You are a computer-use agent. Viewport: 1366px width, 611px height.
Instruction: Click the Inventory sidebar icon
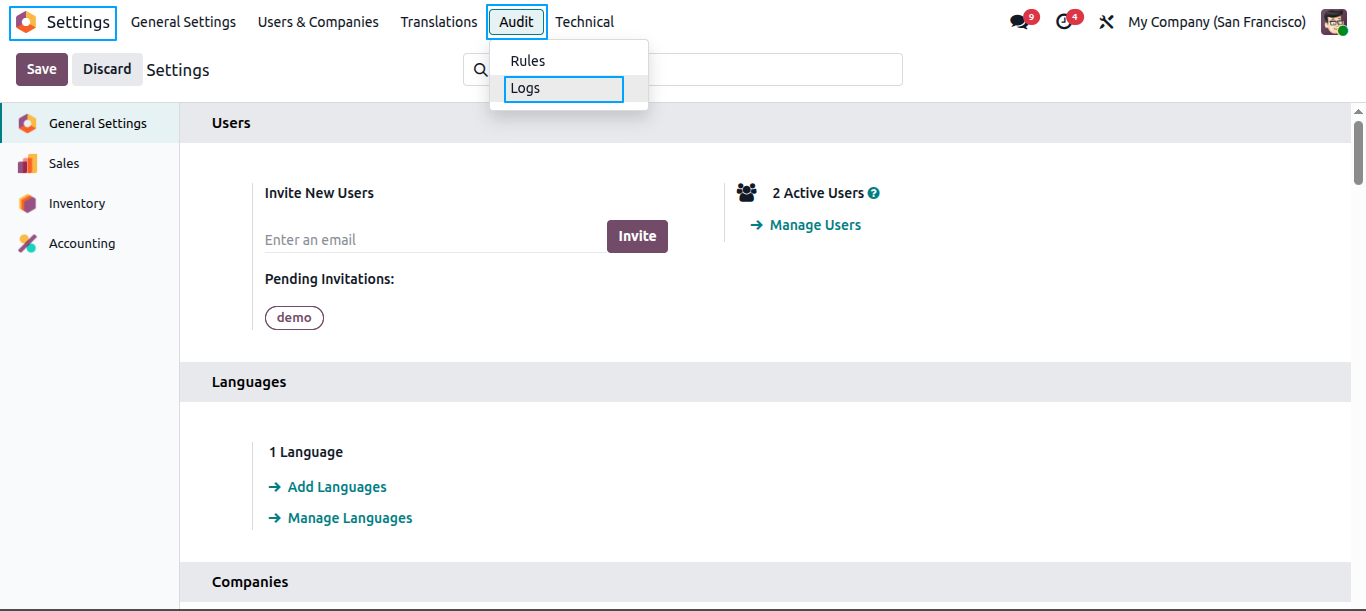[x=27, y=204]
